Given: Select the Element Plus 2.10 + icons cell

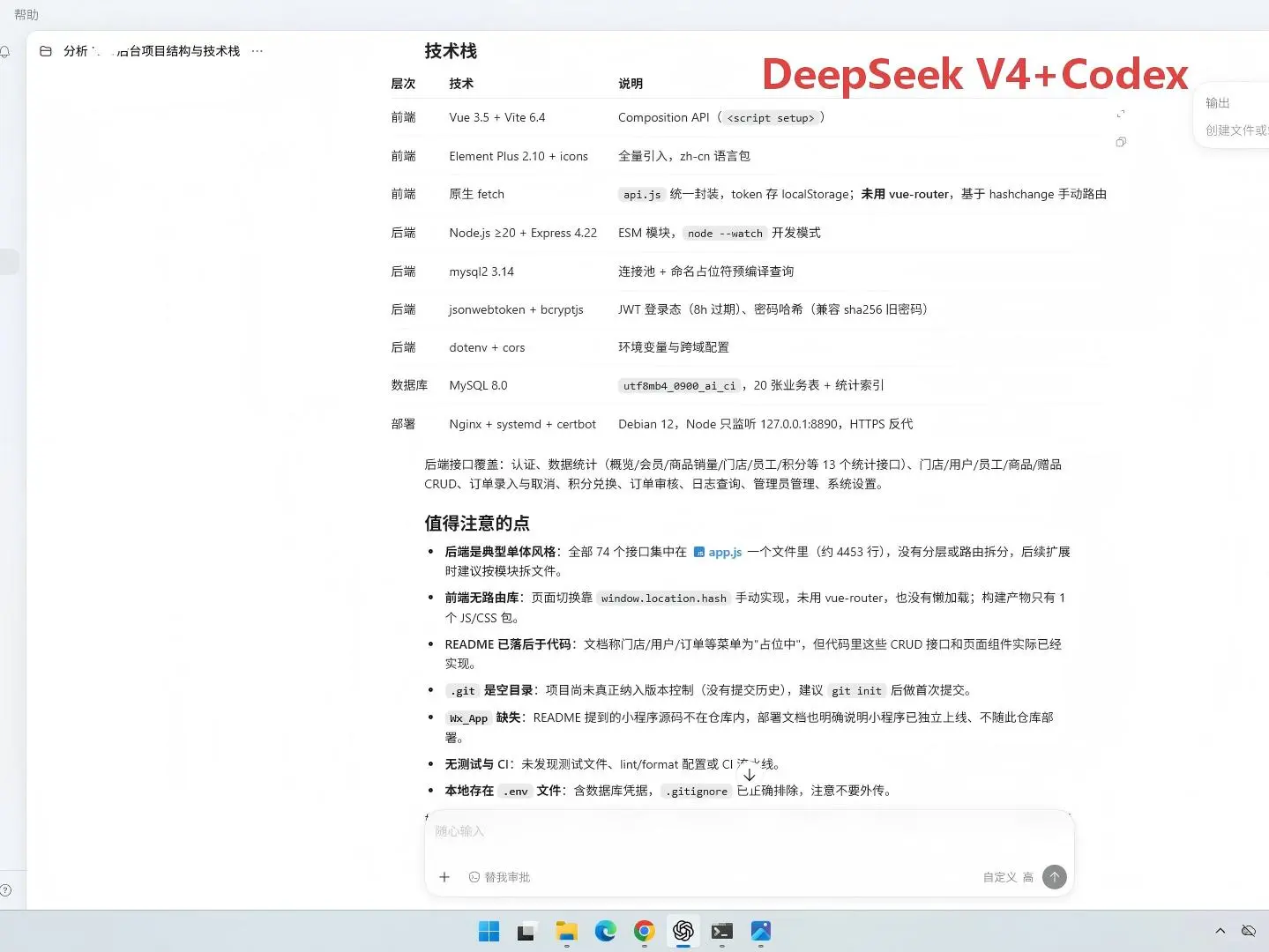Looking at the screenshot, I should pos(519,156).
